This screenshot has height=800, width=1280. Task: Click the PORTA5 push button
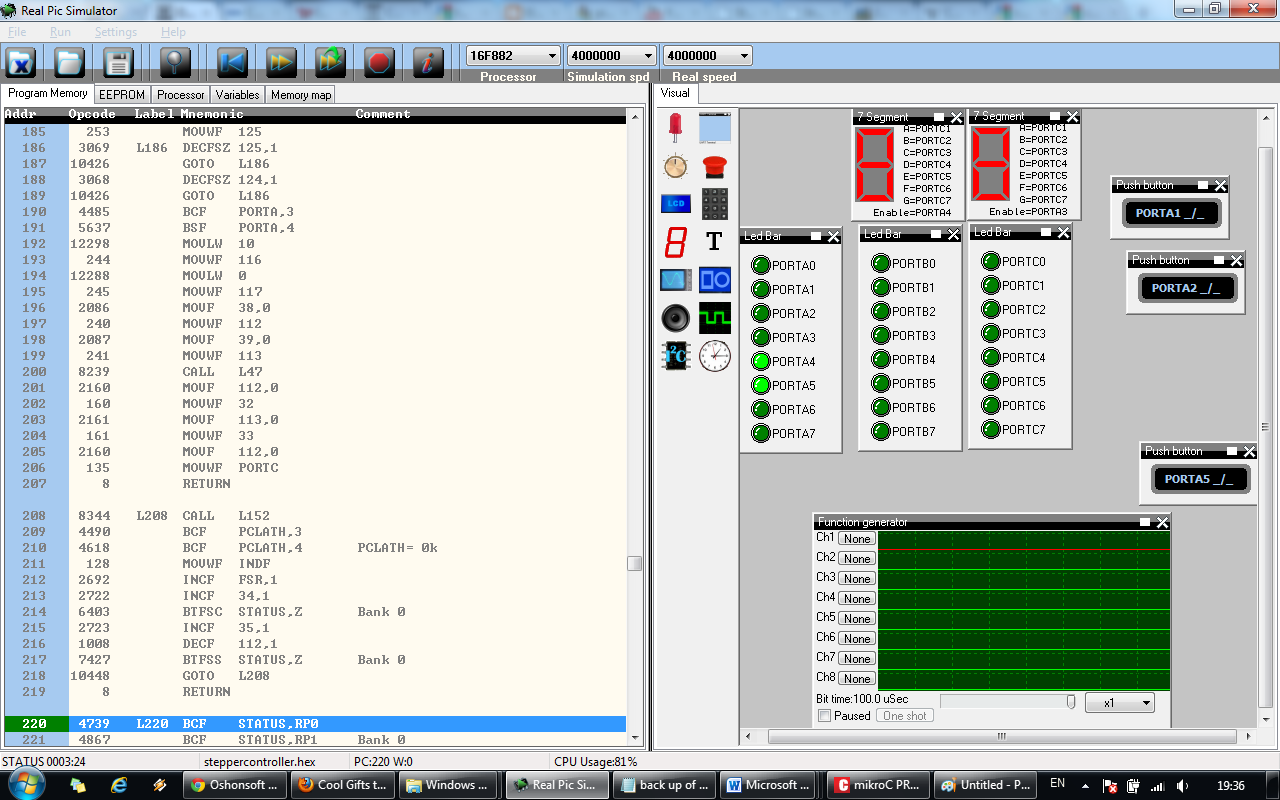(1199, 479)
